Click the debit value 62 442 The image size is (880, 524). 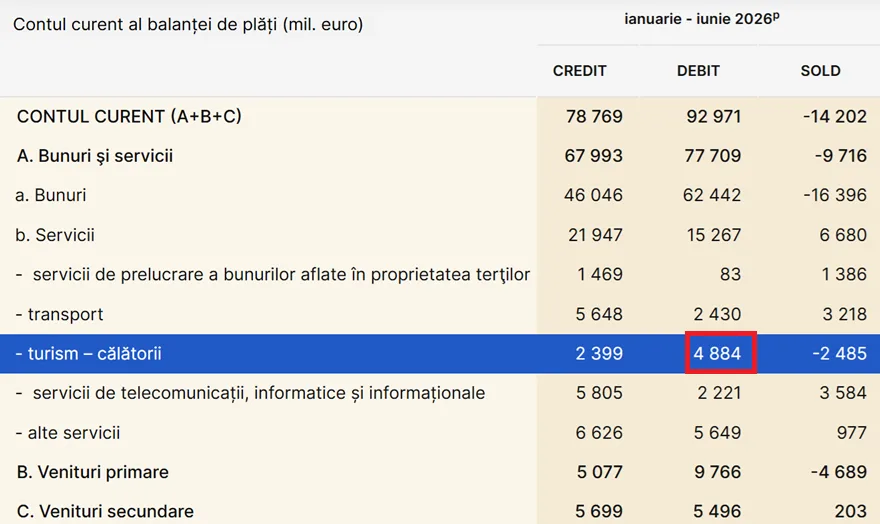[x=712, y=195]
